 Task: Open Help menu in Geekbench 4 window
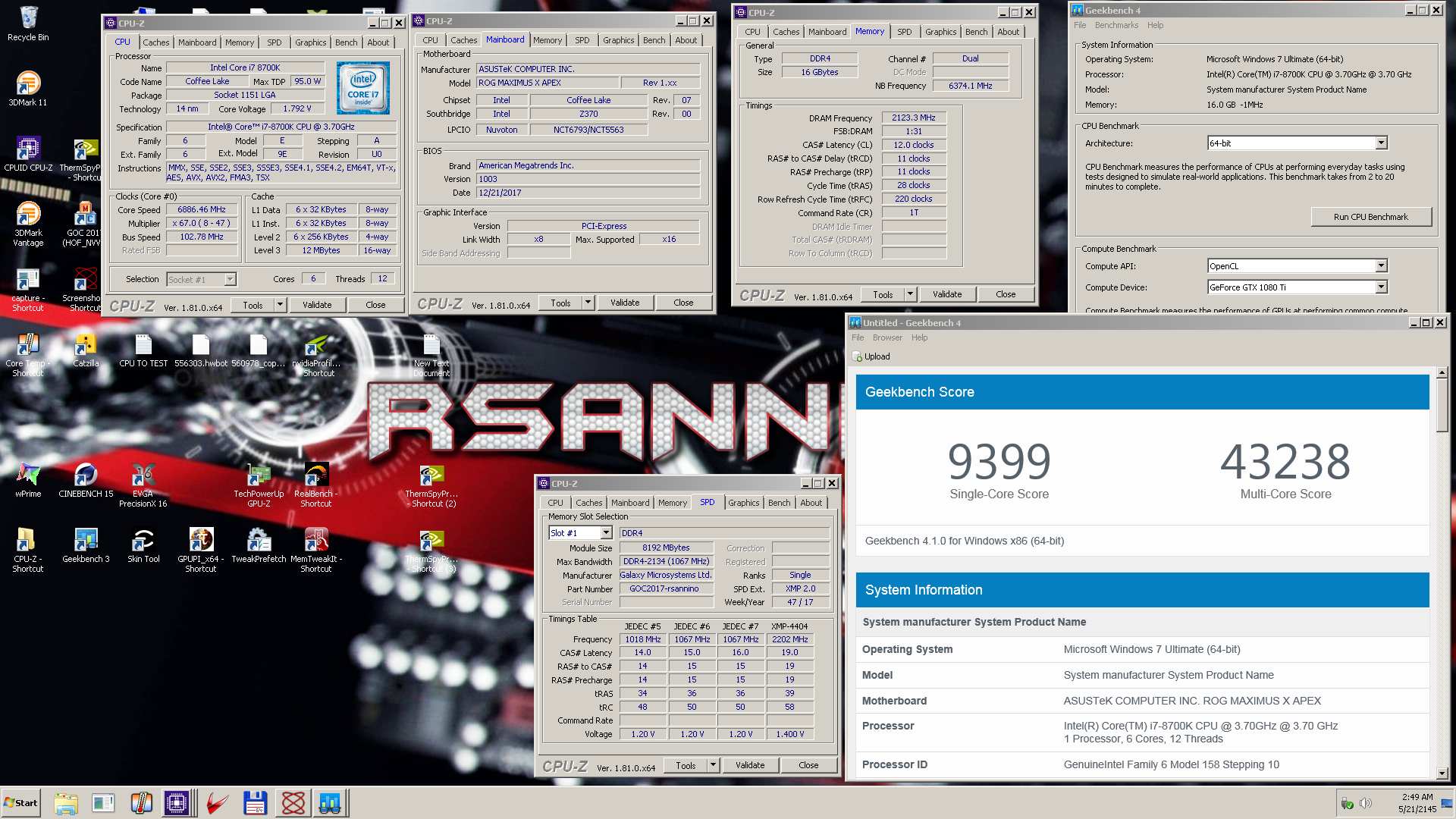[1155, 25]
